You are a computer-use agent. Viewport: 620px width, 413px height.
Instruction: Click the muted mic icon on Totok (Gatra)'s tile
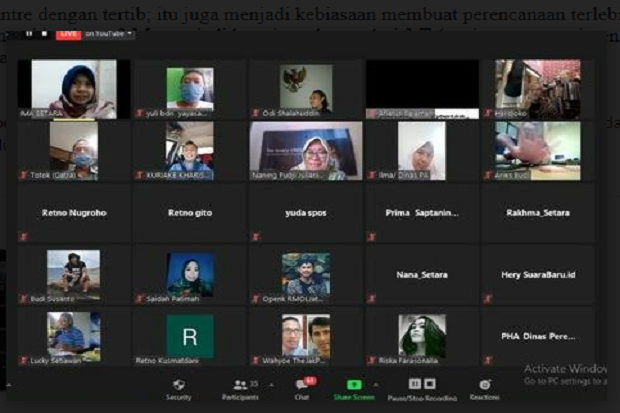click(23, 175)
